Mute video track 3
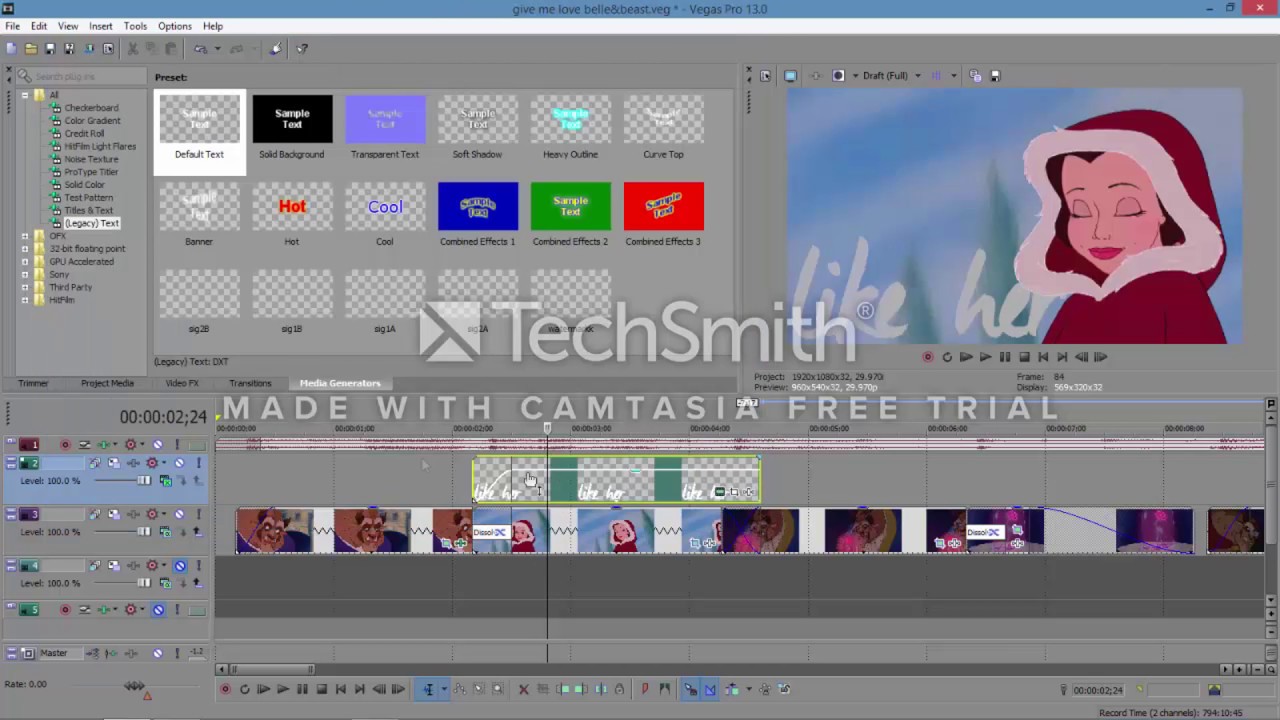 (180, 514)
